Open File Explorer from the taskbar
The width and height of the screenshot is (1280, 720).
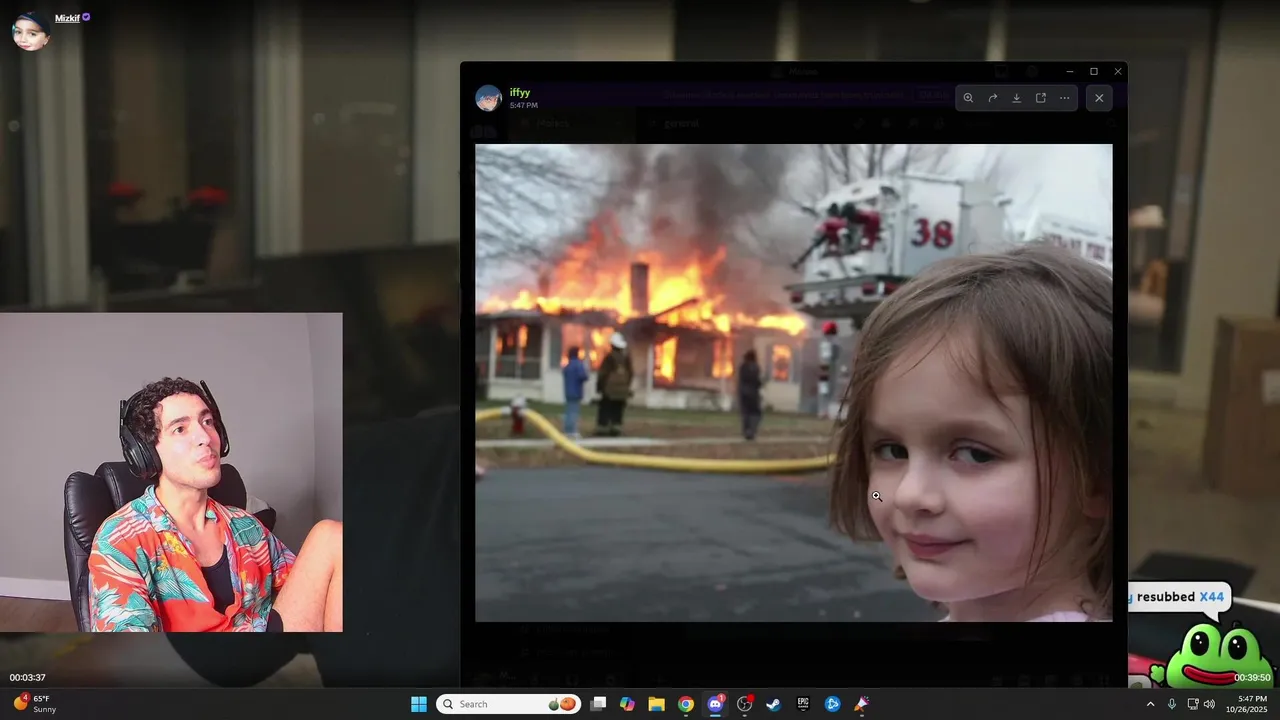pos(656,704)
